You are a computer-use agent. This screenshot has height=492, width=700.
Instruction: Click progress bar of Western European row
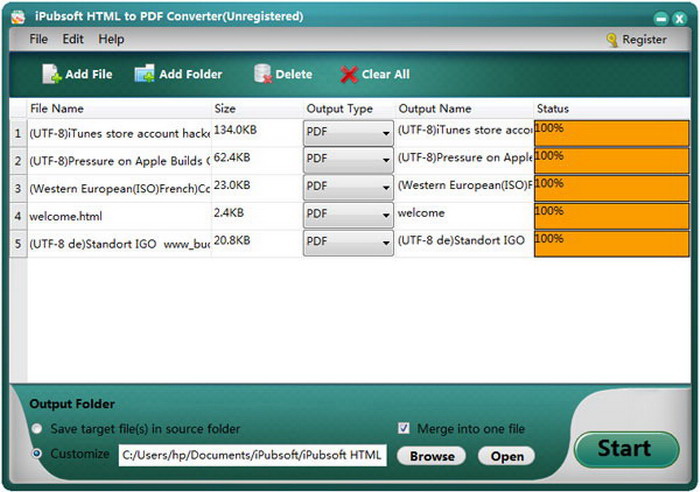[612, 188]
